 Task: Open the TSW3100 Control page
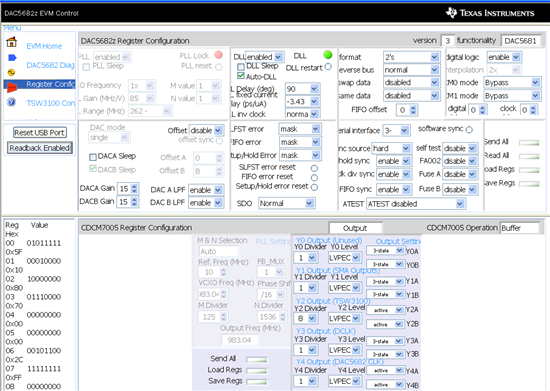pyautogui.click(x=51, y=103)
